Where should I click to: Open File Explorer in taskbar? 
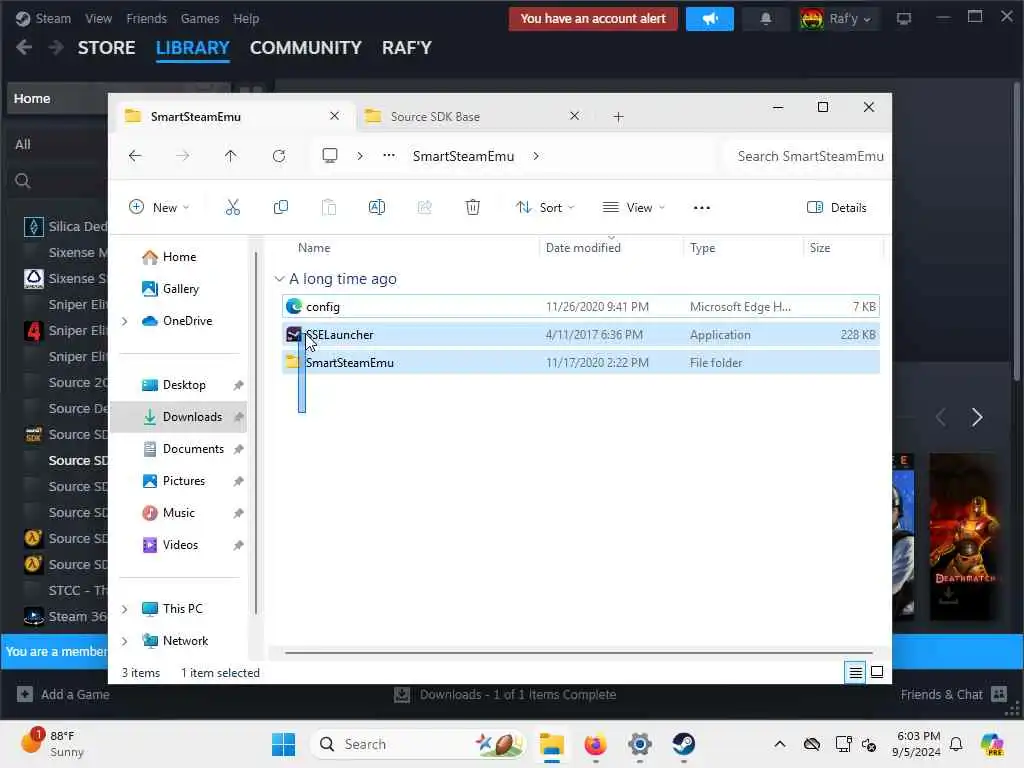(552, 744)
